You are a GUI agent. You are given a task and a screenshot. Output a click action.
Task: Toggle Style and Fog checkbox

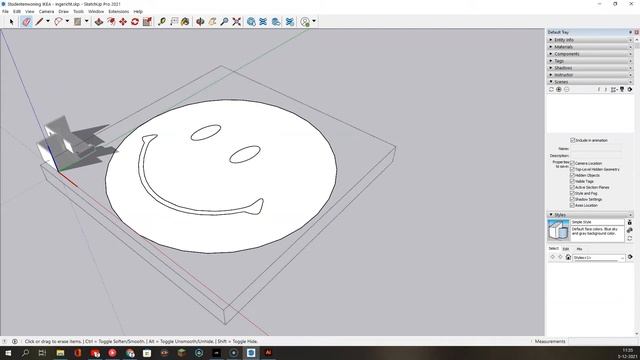(x=572, y=193)
